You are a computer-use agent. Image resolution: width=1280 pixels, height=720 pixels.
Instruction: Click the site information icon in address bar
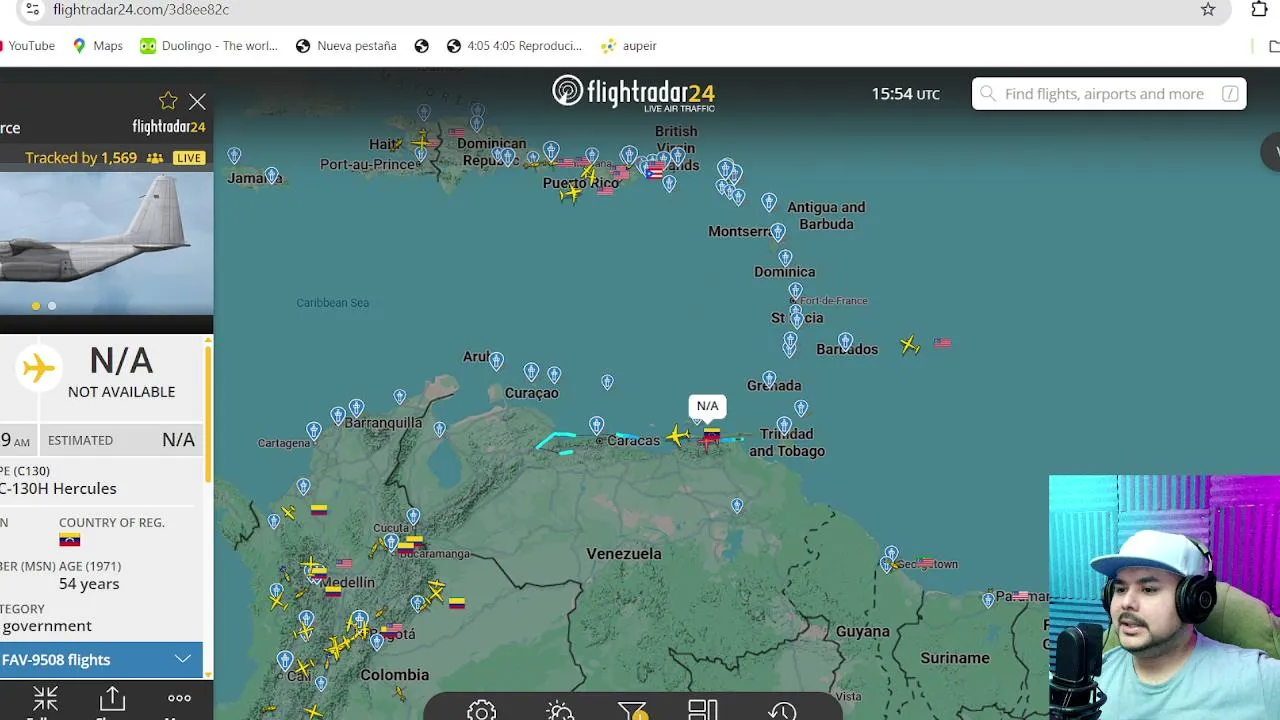[x=32, y=9]
